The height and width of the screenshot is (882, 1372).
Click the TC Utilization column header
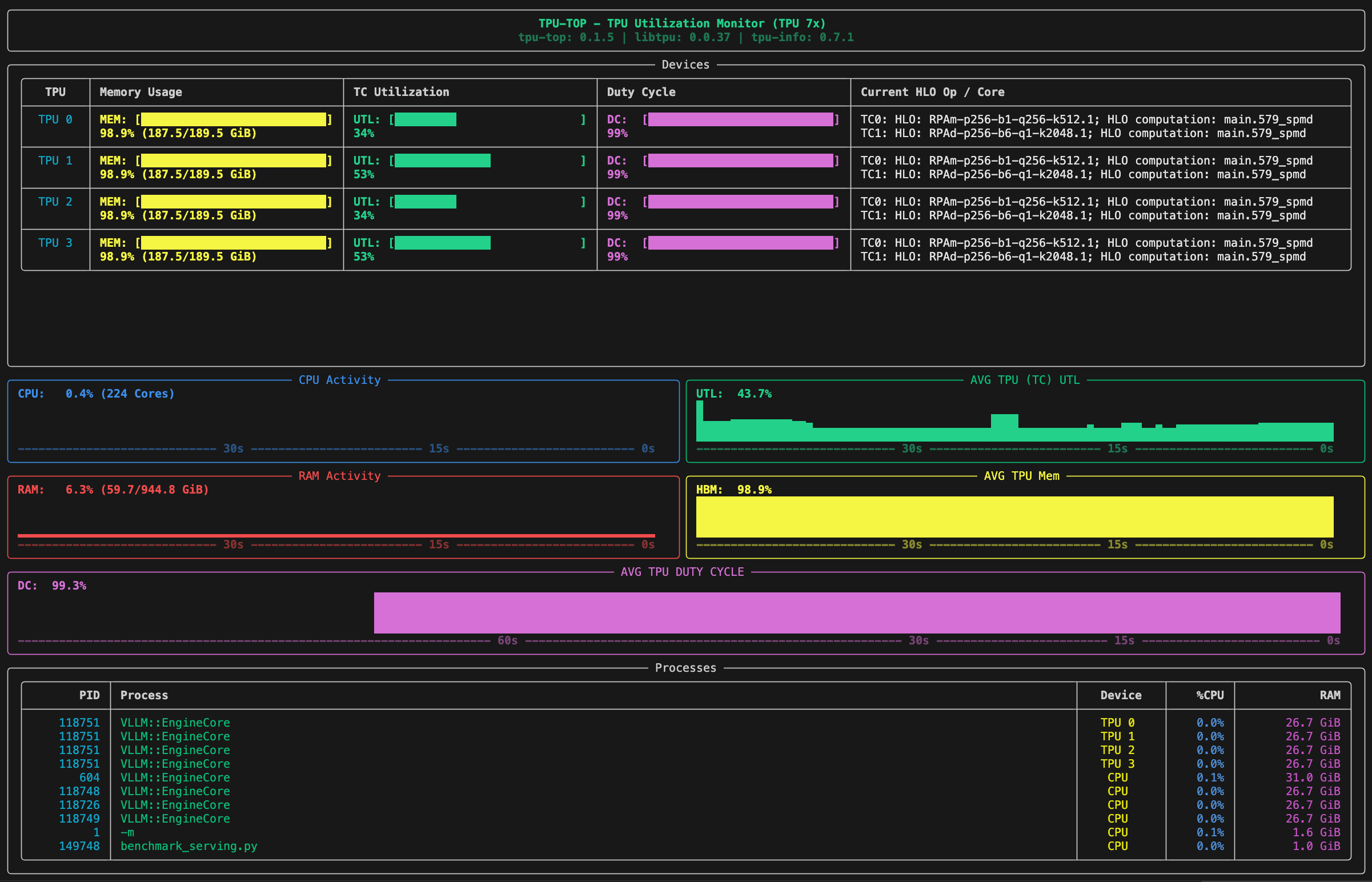tap(402, 91)
